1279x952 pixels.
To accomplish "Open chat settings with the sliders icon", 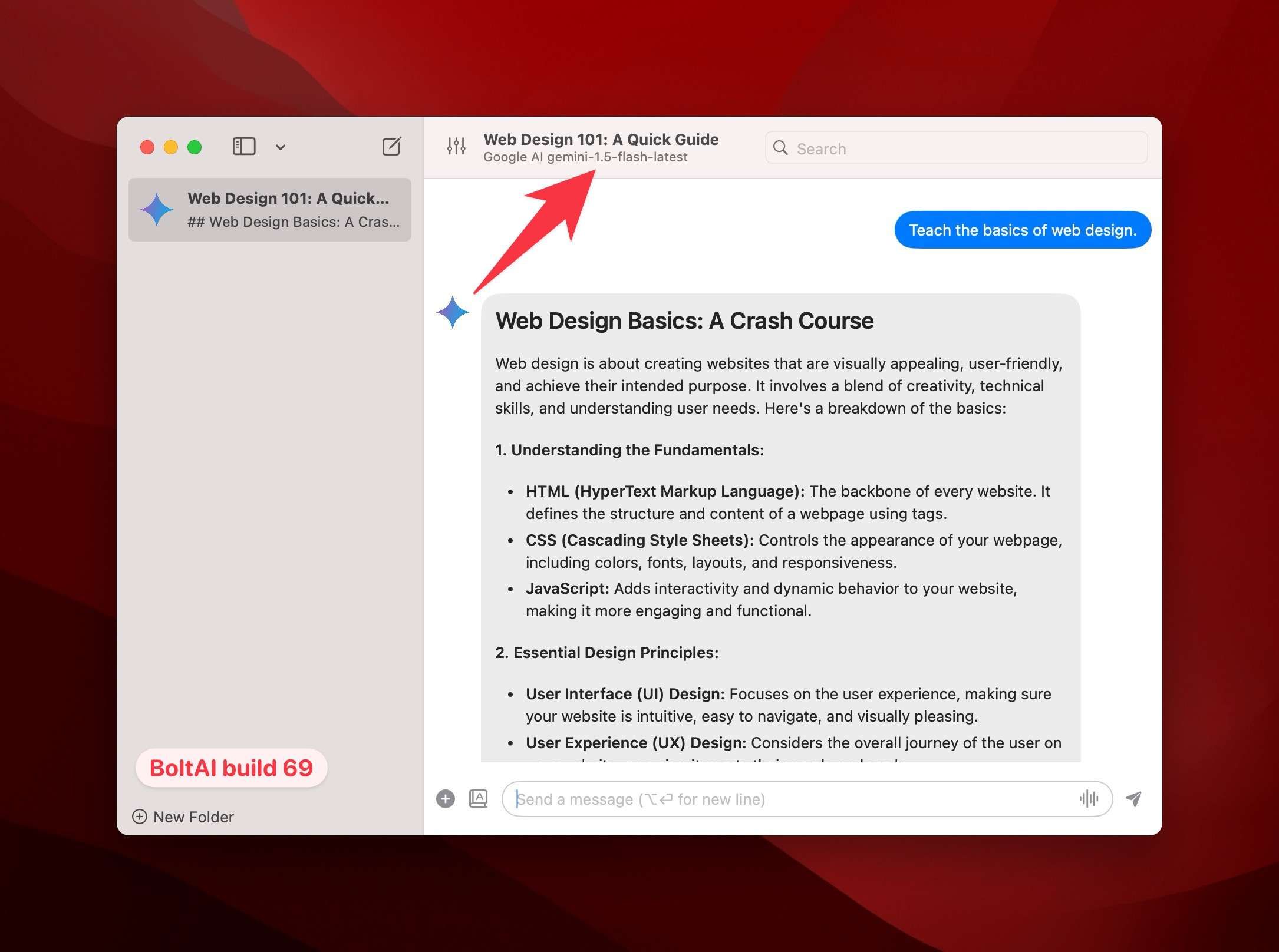I will coord(456,146).
